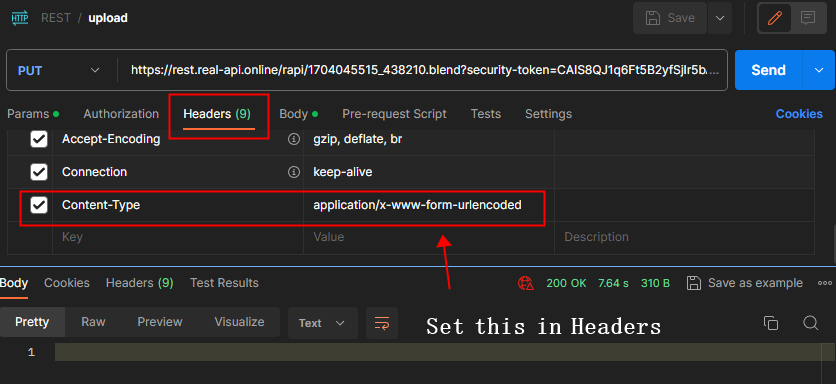The height and width of the screenshot is (384, 836).
Task: Click Save as example
Action: [x=745, y=283]
